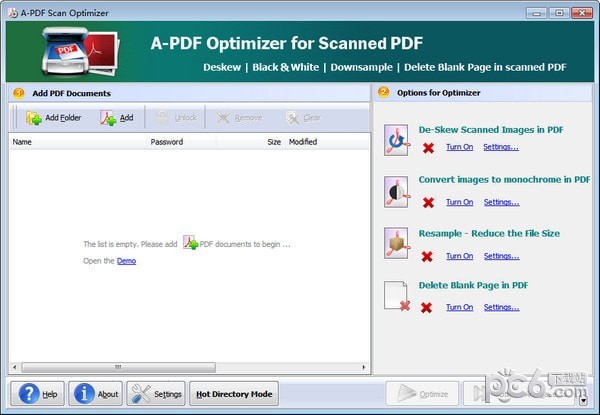The height and width of the screenshot is (415, 600).
Task: Turn On De-Skew Scanned Images
Action: tap(460, 147)
